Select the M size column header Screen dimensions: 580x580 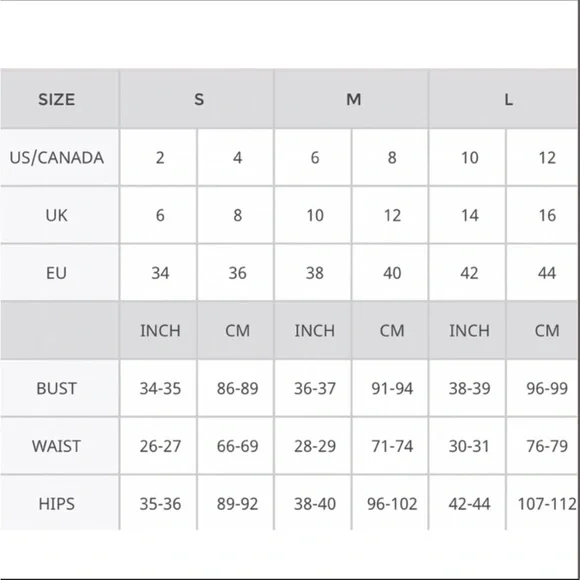click(351, 99)
